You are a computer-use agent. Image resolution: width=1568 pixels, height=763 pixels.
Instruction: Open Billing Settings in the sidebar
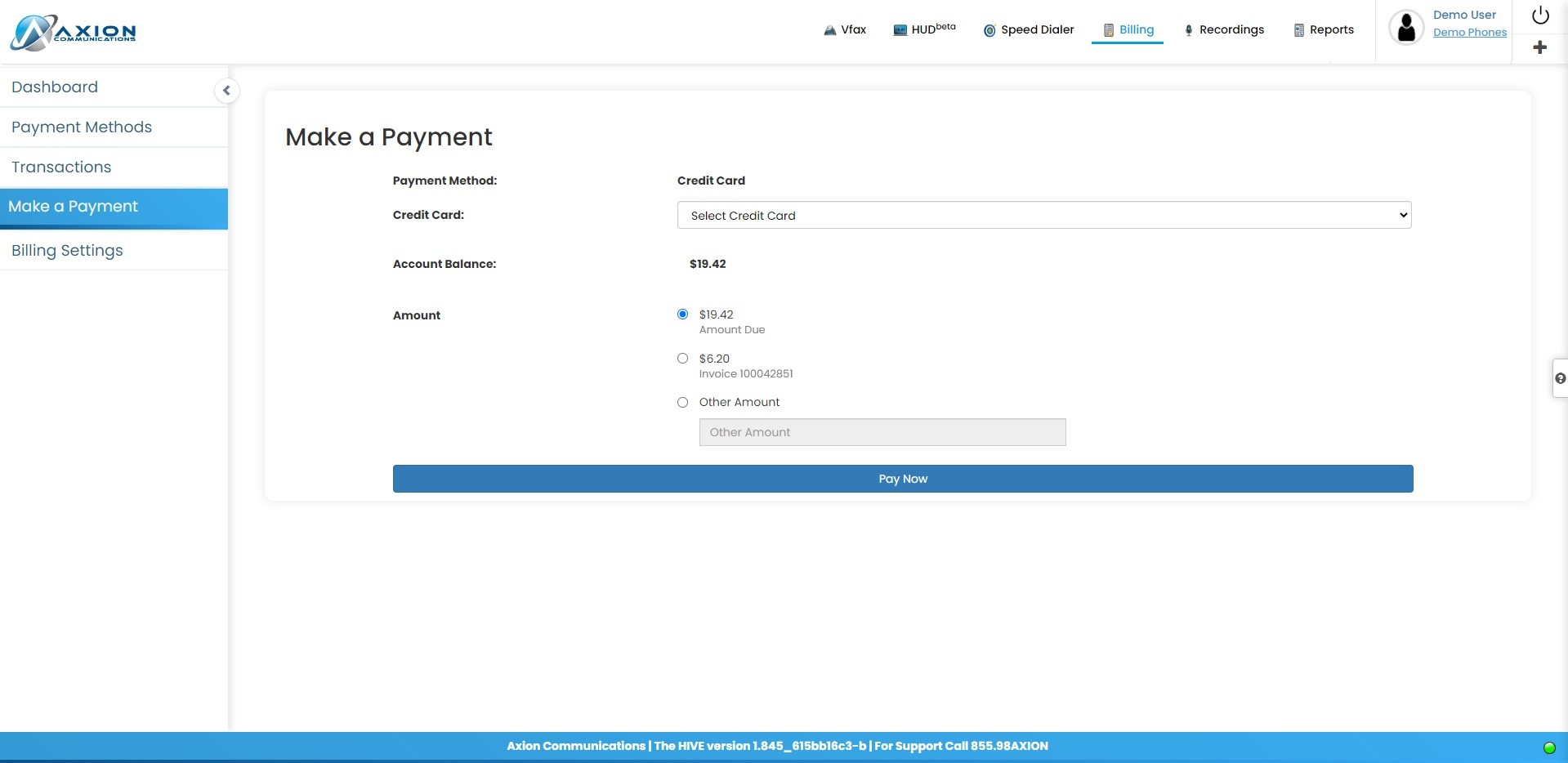(114, 250)
